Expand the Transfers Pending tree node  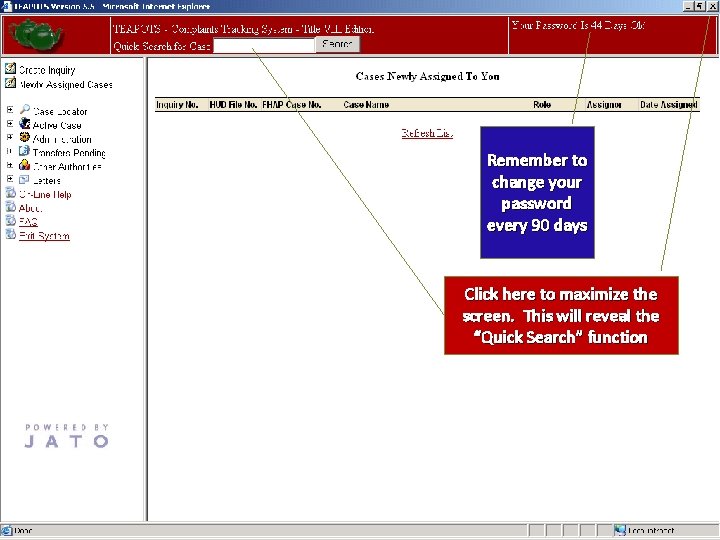10,151
